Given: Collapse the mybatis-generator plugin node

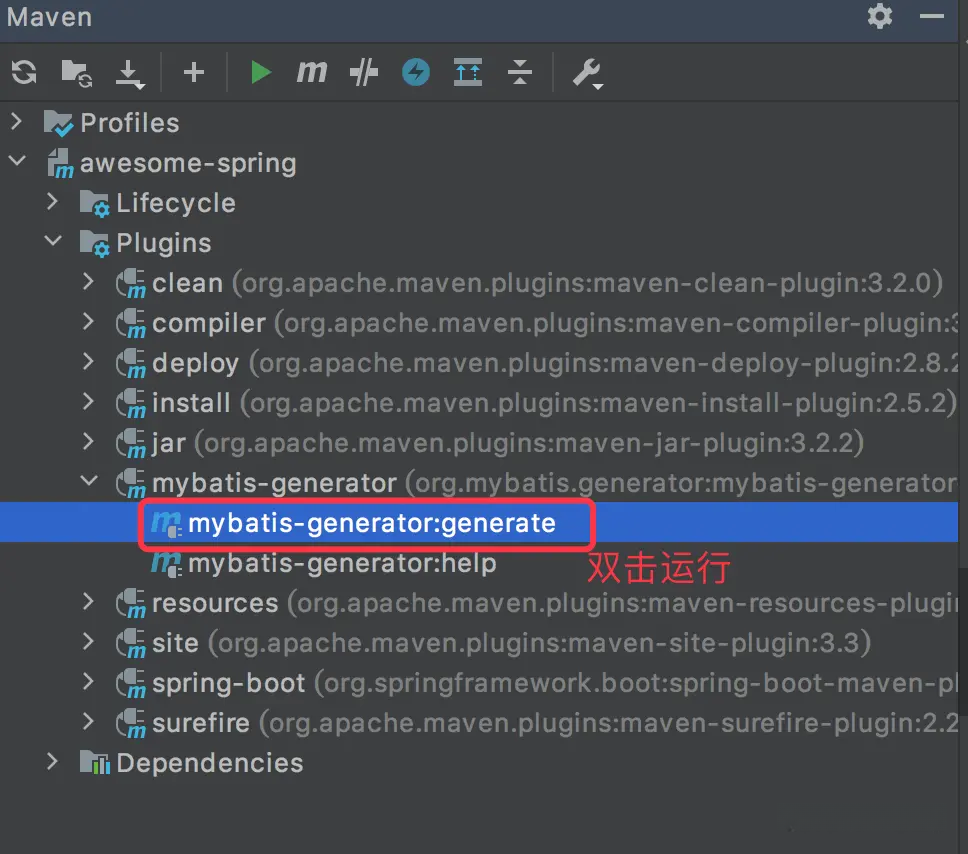Looking at the screenshot, I should (x=89, y=480).
